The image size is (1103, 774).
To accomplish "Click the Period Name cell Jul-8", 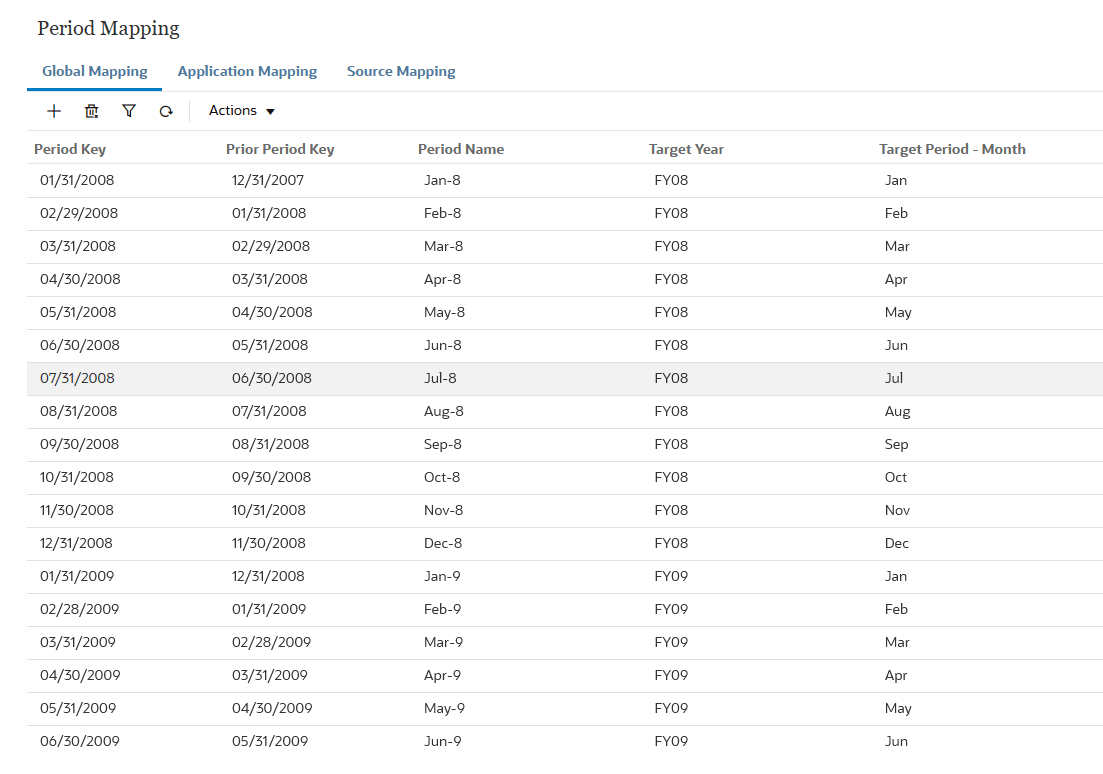I will pos(443,379).
